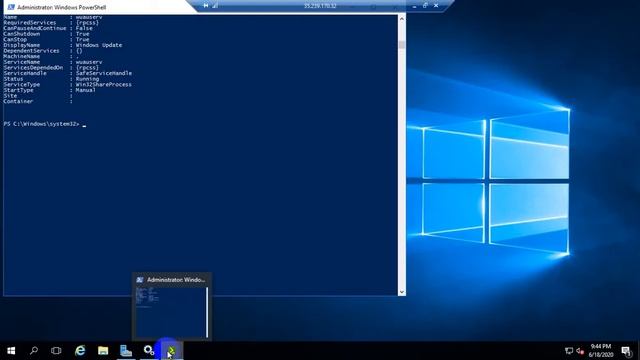Close the remote desktop connection bar
640x360 pixels.
tap(436, 6)
